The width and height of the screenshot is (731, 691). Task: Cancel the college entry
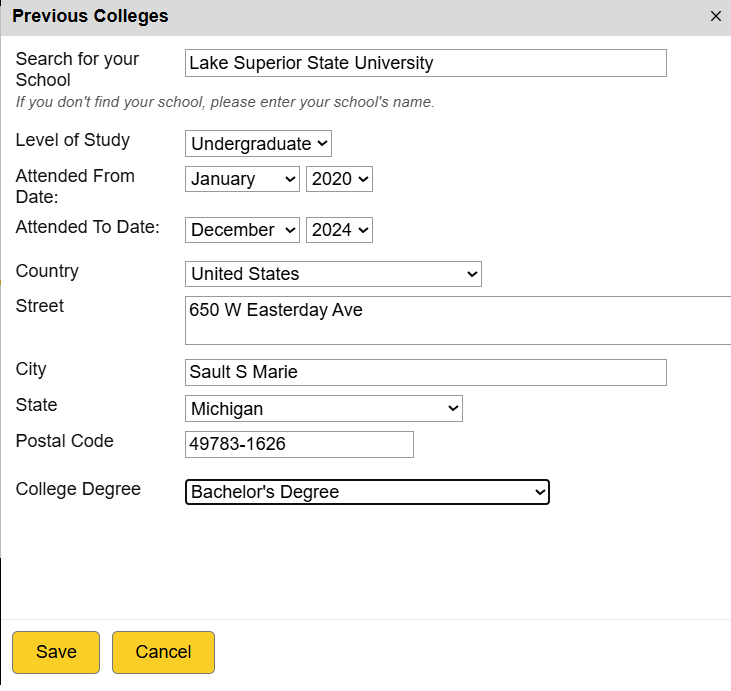pyautogui.click(x=163, y=652)
